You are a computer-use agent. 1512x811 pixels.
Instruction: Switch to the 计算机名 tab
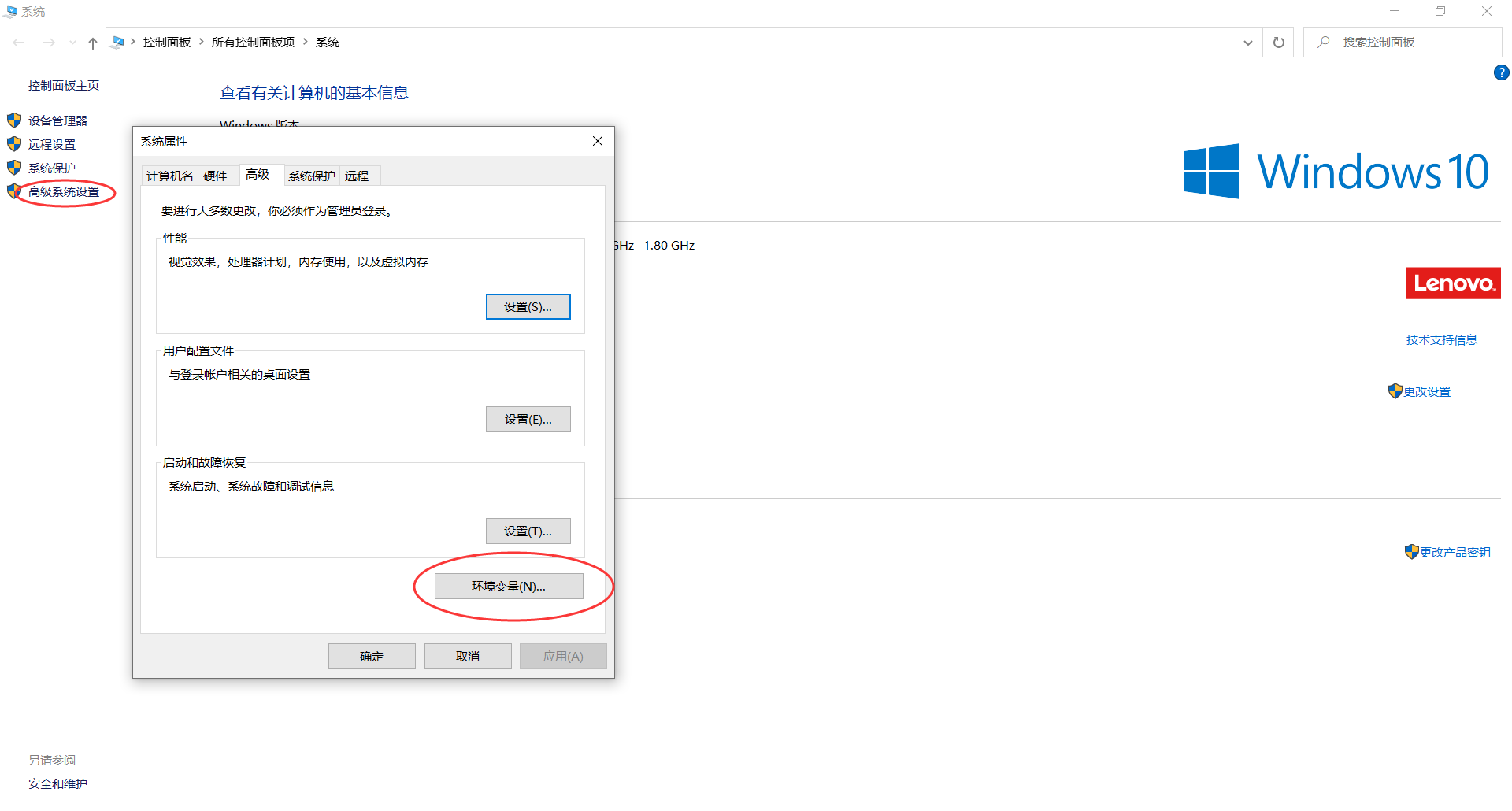pos(169,176)
